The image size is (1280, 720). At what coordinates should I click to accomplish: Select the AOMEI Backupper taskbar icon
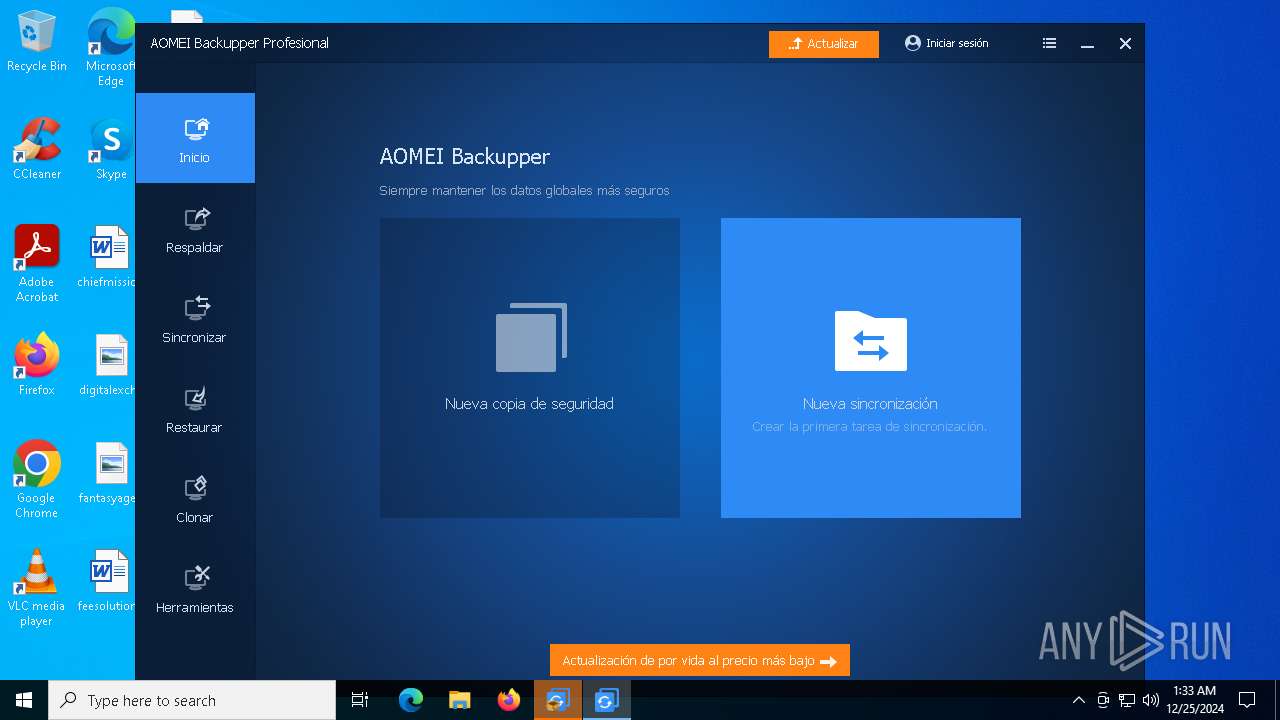pyautogui.click(x=607, y=700)
